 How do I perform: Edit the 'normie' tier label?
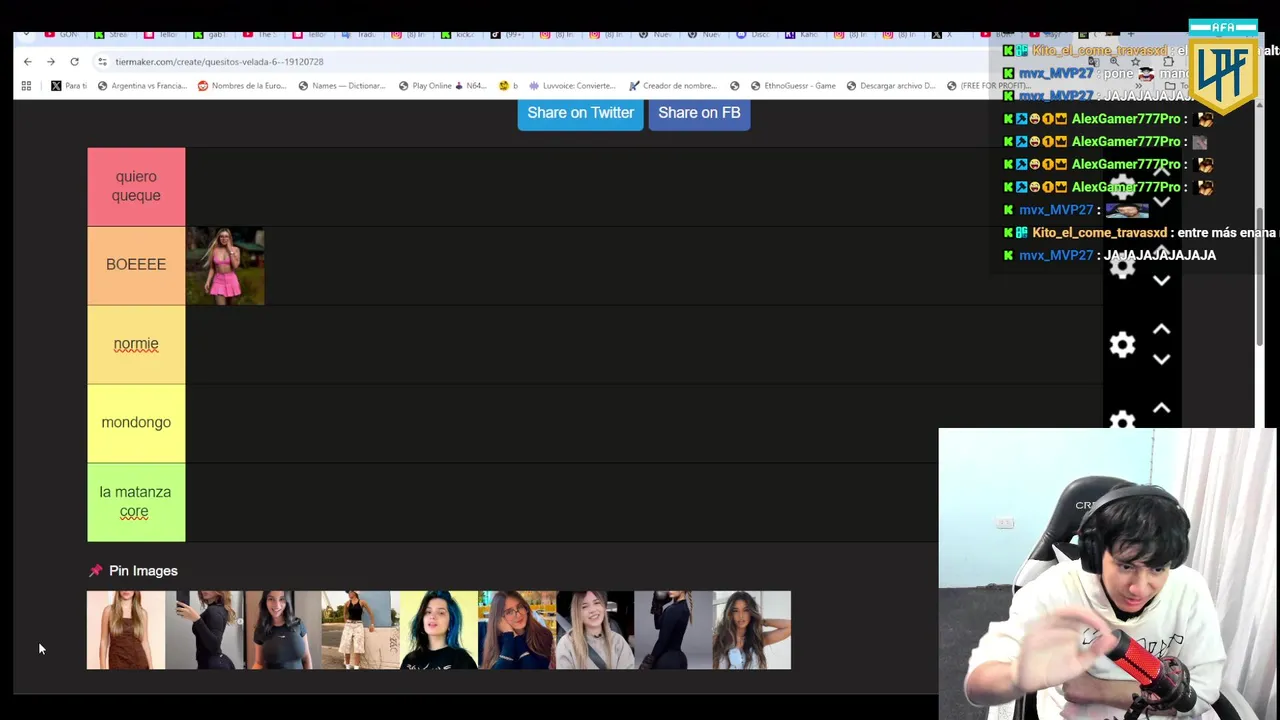pos(136,344)
